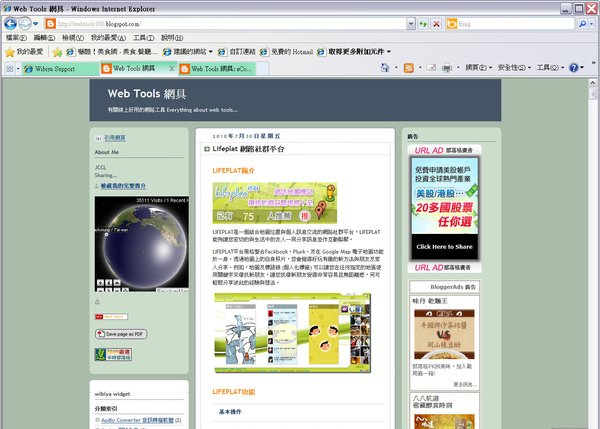600x429 pixels.
Task: Open the Home page icon in command bar
Action: click(x=385, y=68)
